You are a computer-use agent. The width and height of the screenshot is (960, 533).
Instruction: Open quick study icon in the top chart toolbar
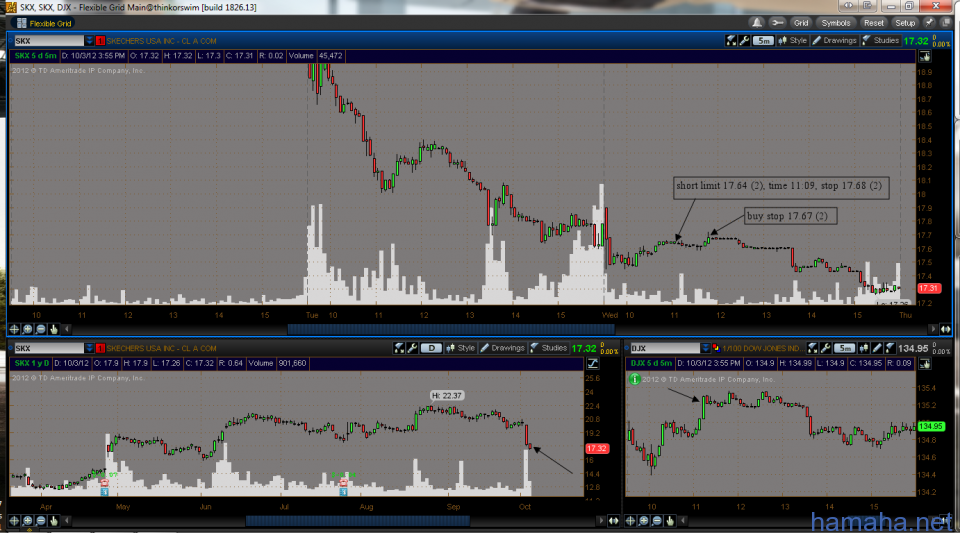[731, 40]
